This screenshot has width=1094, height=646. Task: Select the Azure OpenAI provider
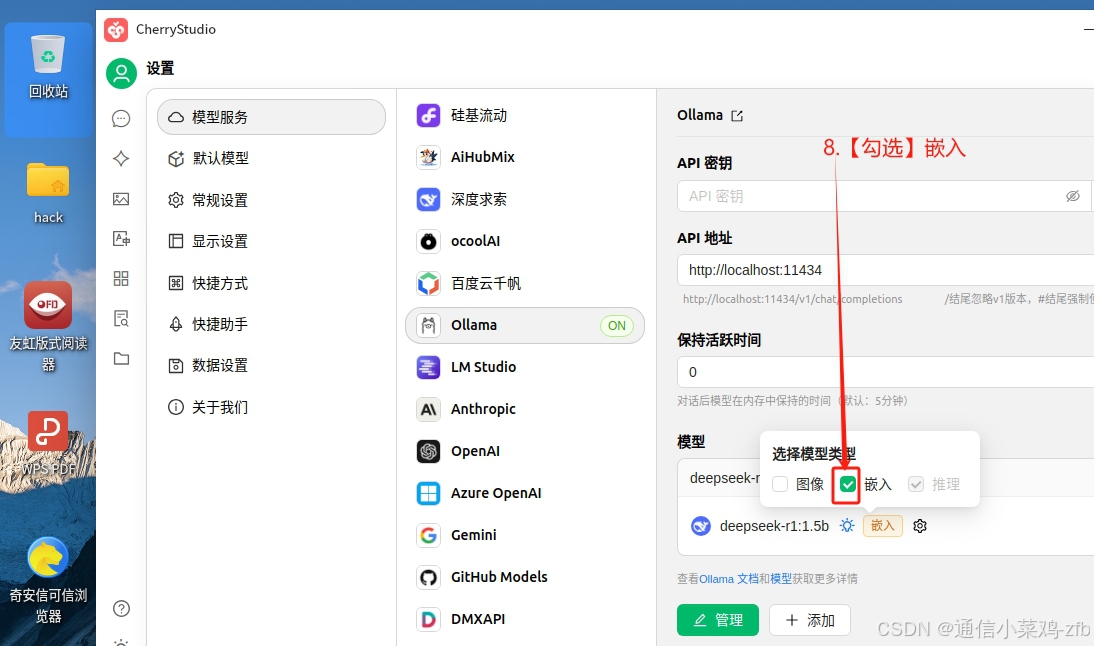(525, 493)
